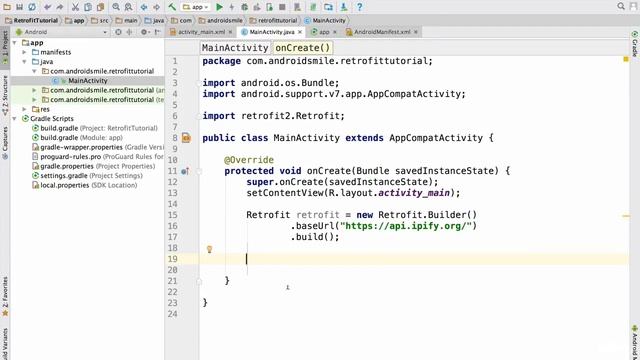Screen dimensions: 640x360
Task: Select settings.gradle file
Action: tap(87, 176)
